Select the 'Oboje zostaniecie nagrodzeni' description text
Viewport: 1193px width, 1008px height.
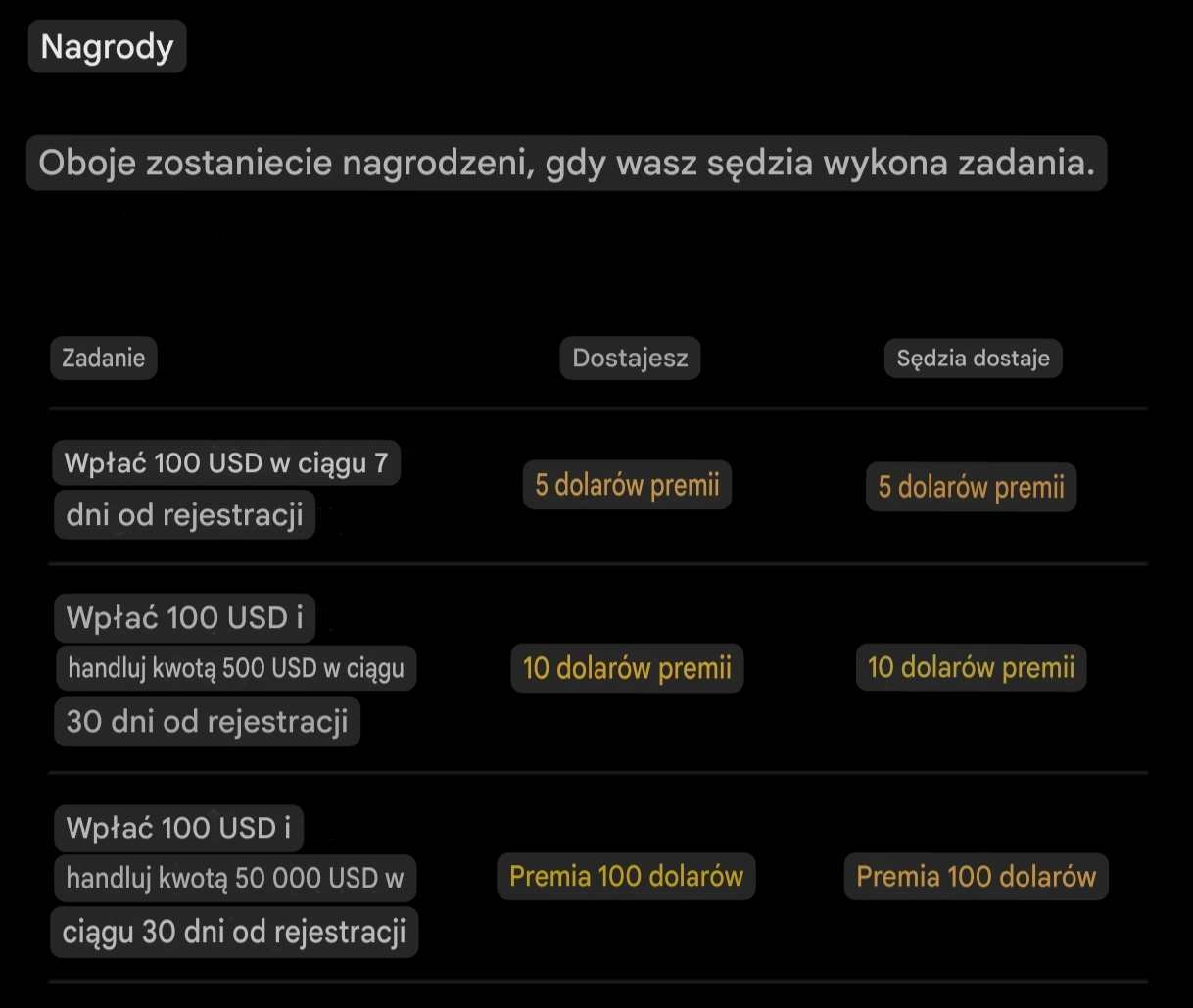566,163
